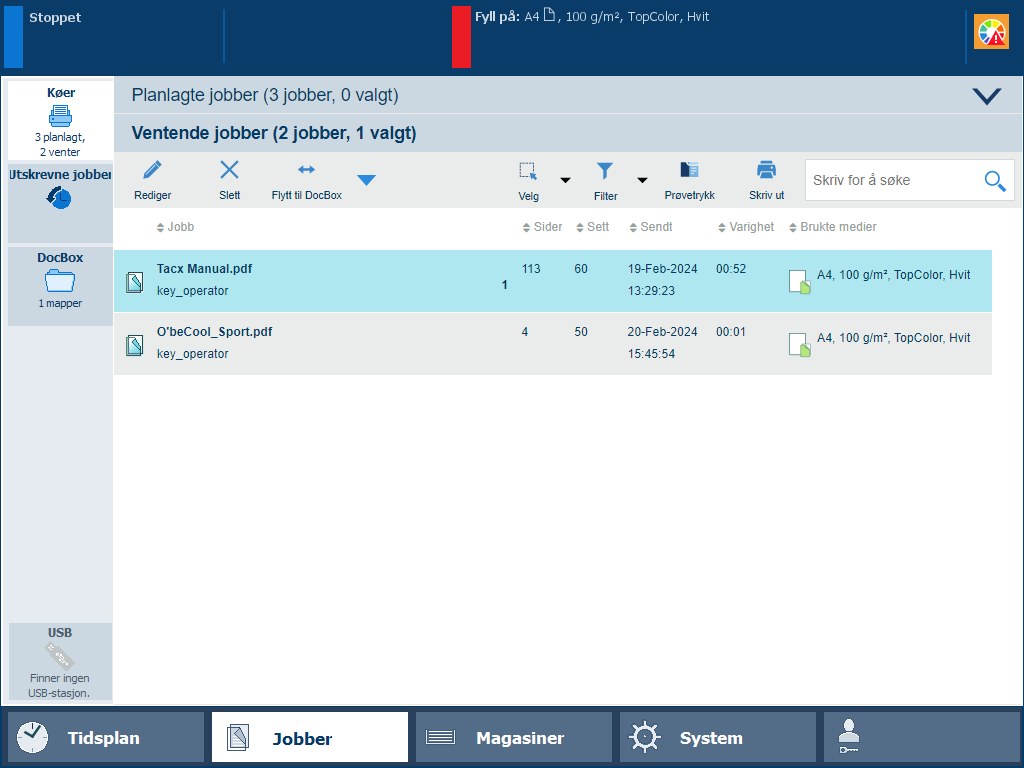Open Utskrevne jobber history icon
The height and width of the screenshot is (768, 1024).
click(59, 198)
